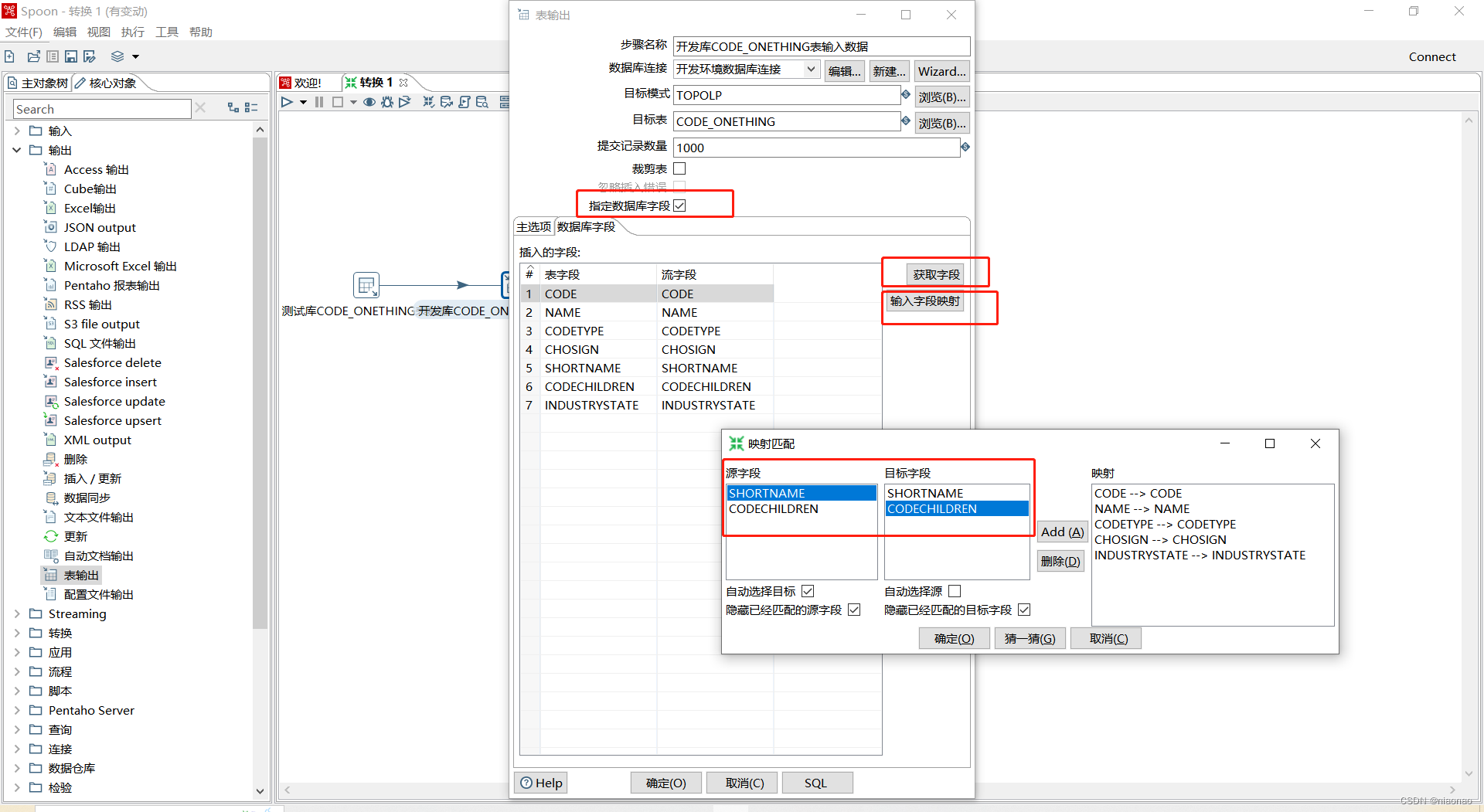Explore database icon in canvas toolbar
Screen dimensions: 1484x812
tap(482, 102)
